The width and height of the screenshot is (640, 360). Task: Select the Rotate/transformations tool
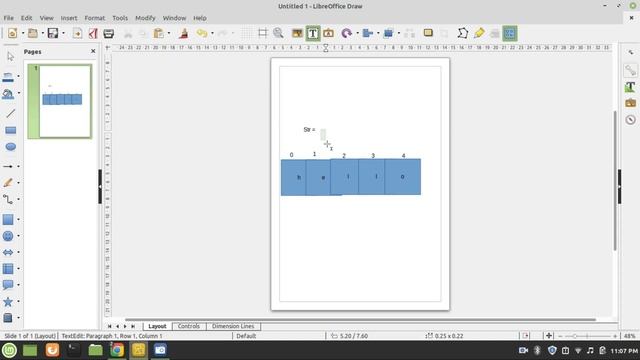tap(347, 33)
